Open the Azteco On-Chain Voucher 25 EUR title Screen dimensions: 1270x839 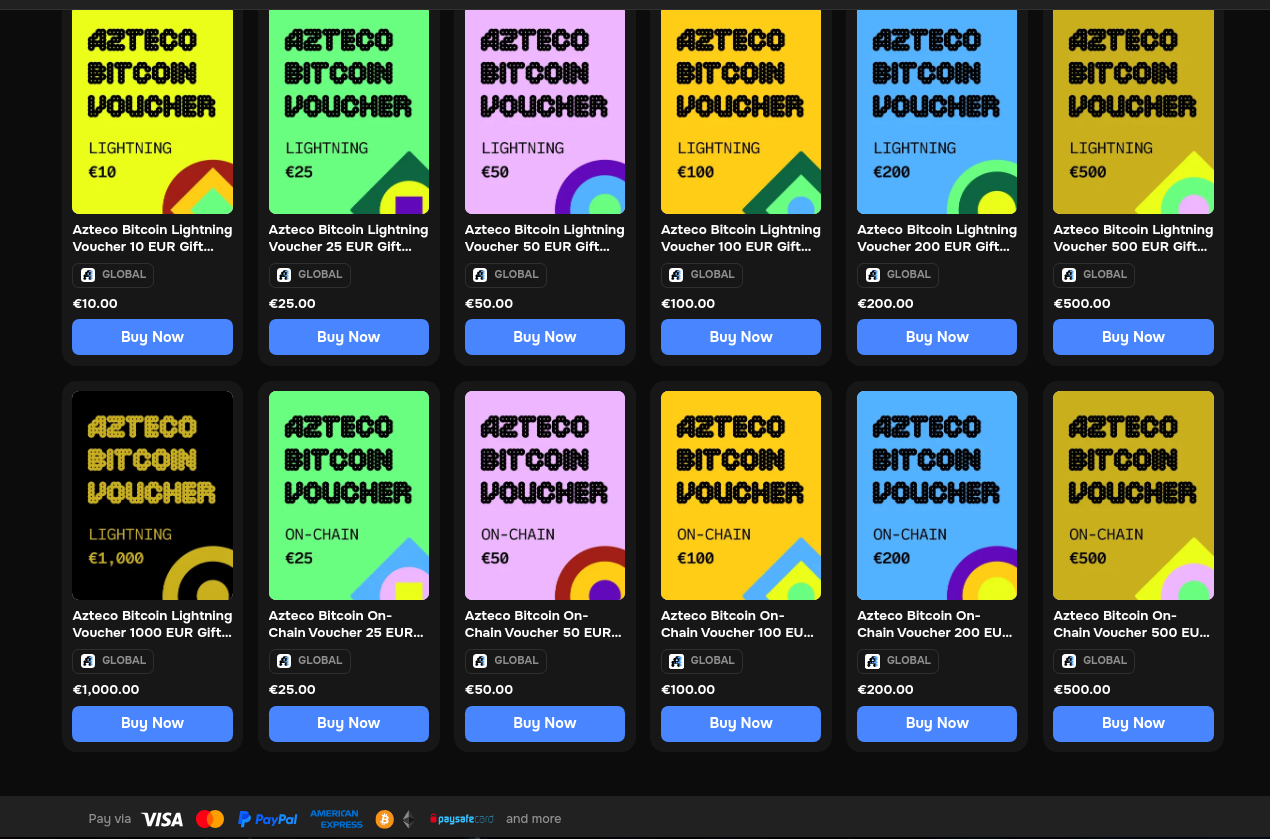345,623
